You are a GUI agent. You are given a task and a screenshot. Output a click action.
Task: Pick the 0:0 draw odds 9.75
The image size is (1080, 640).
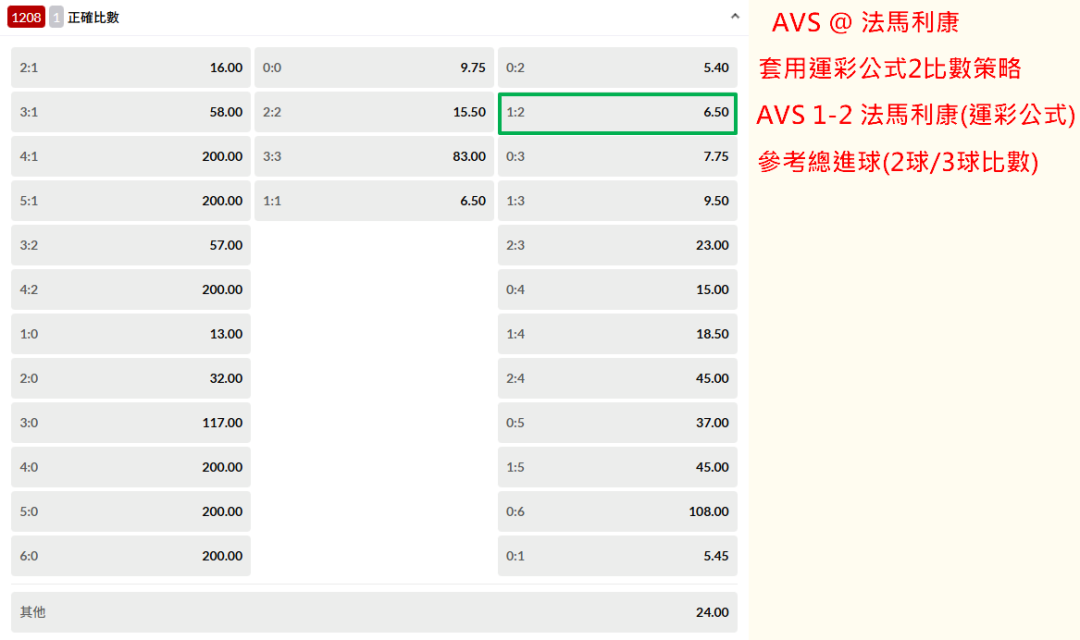(x=374, y=68)
